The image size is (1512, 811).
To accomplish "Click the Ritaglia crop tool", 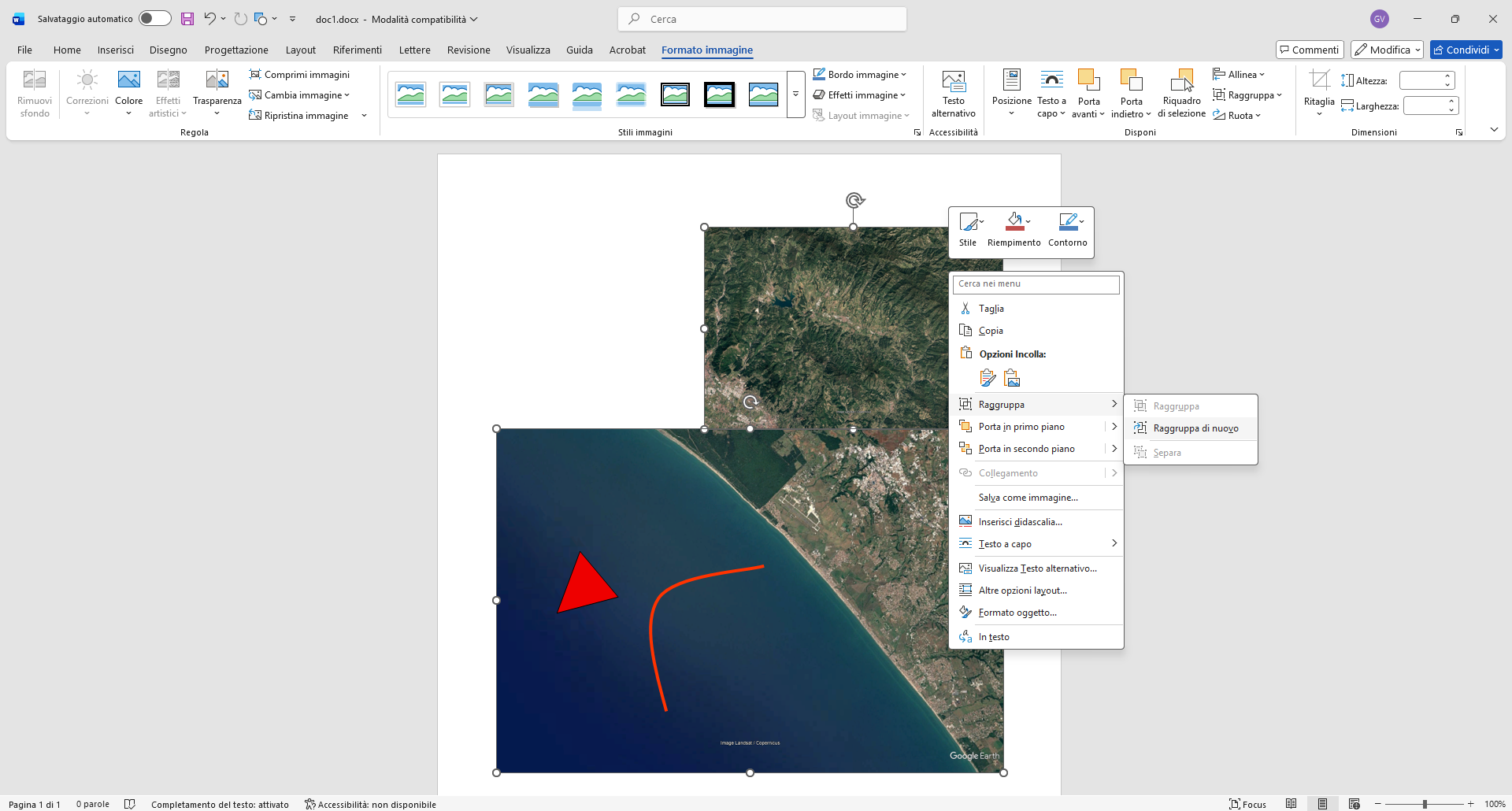I will point(1319,93).
